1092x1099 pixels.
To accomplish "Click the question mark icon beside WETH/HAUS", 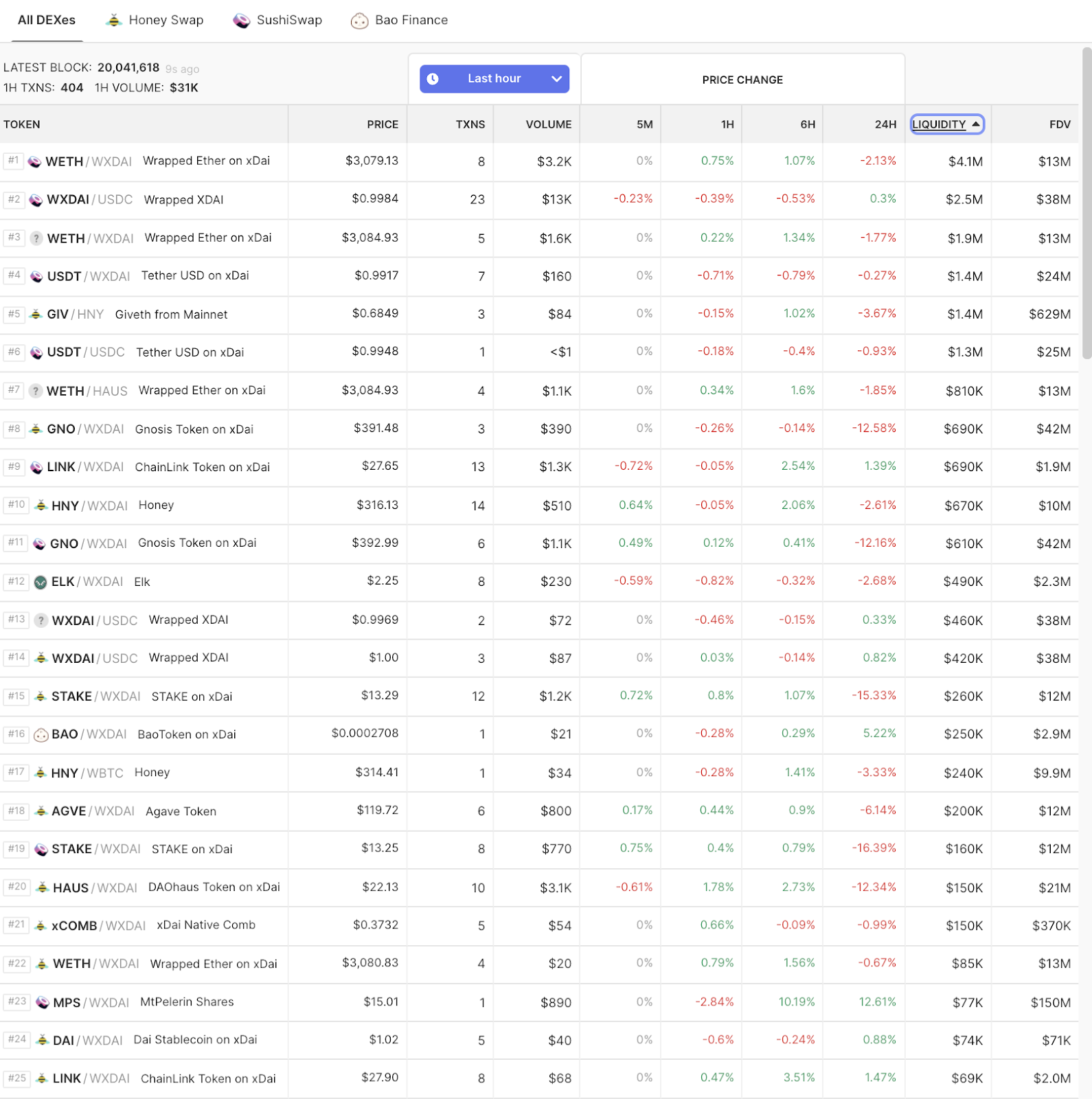I will click(x=36, y=391).
